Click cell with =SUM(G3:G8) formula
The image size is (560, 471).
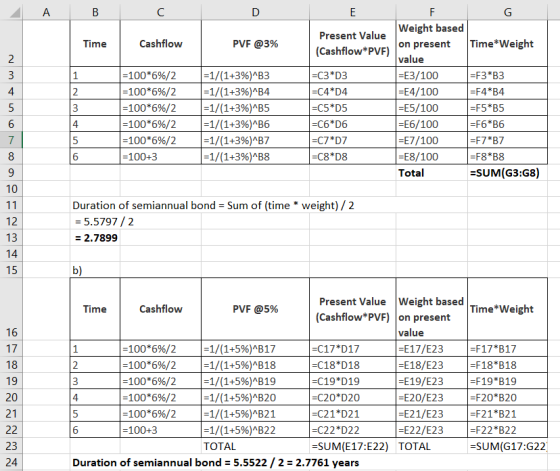[508, 173]
